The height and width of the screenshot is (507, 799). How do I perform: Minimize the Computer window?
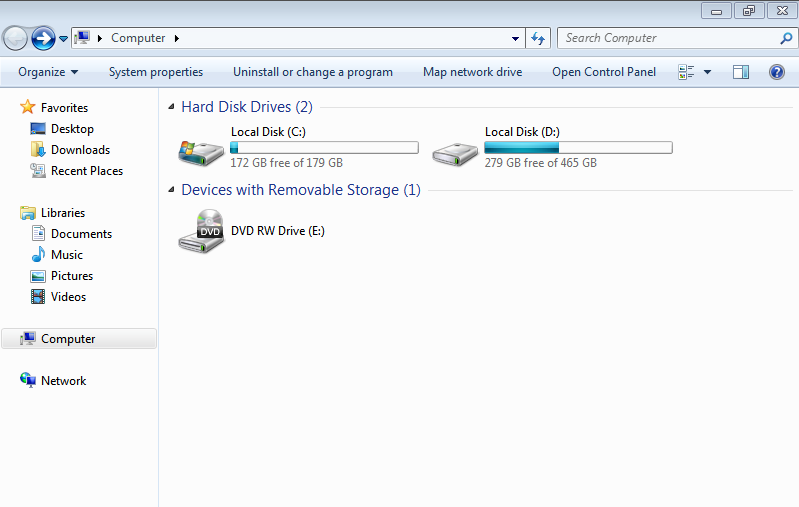[716, 11]
